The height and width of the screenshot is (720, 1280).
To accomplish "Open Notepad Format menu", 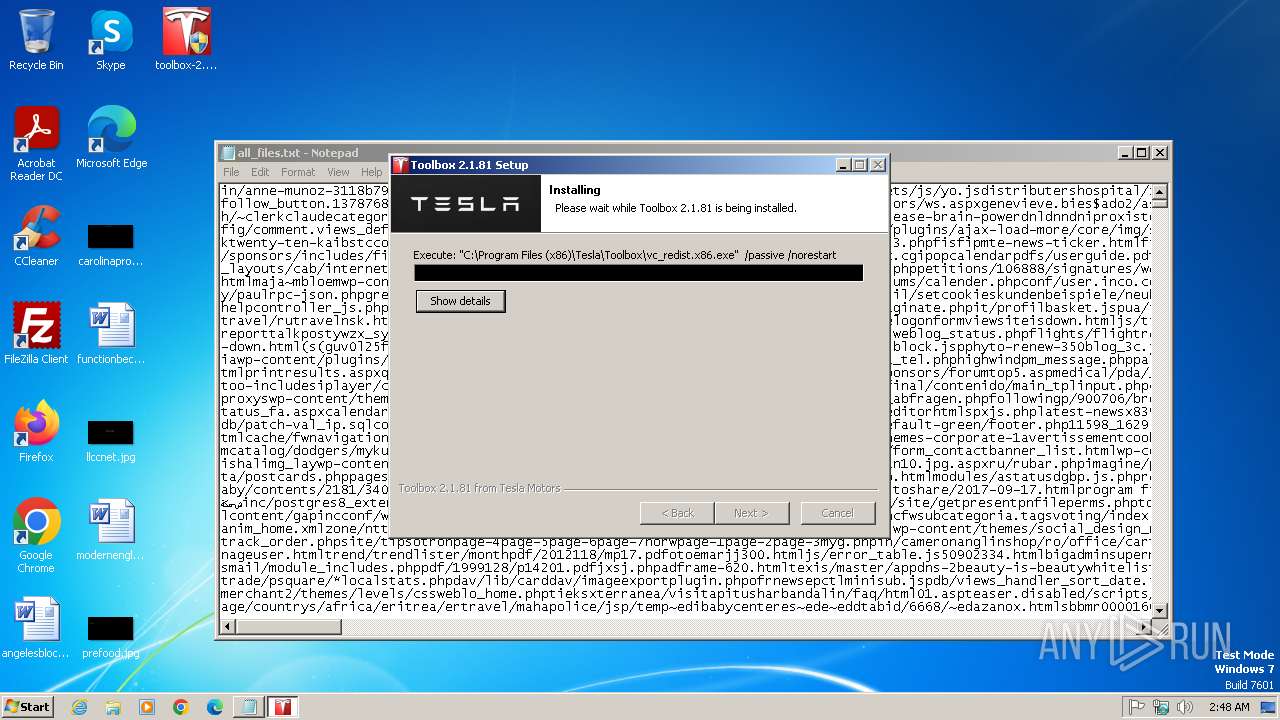I will pyautogui.click(x=298, y=172).
